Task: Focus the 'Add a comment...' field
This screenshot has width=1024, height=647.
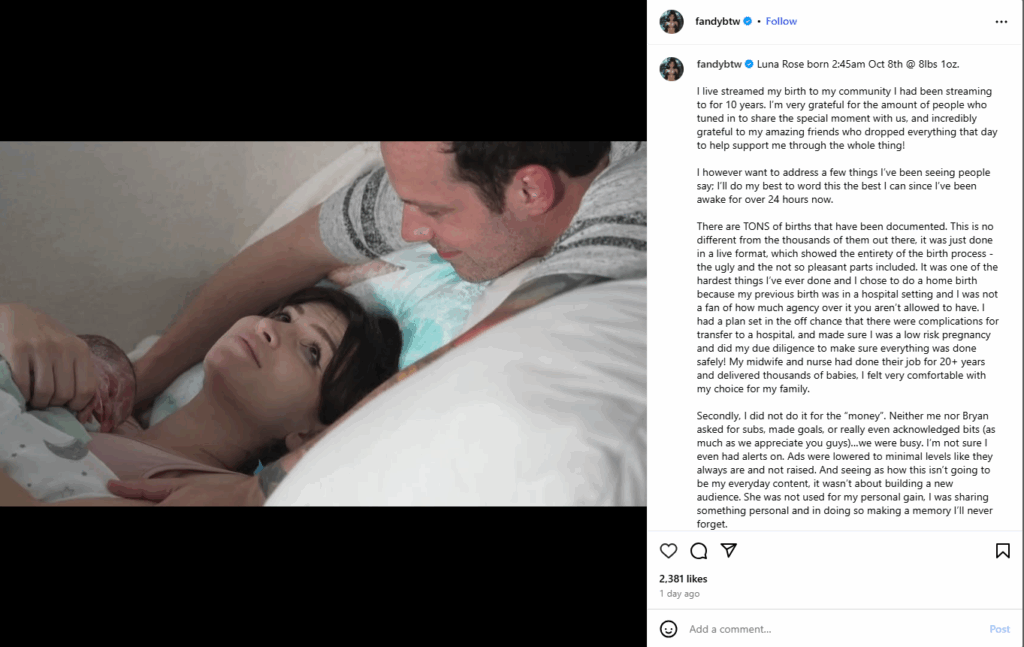Action: pos(835,629)
